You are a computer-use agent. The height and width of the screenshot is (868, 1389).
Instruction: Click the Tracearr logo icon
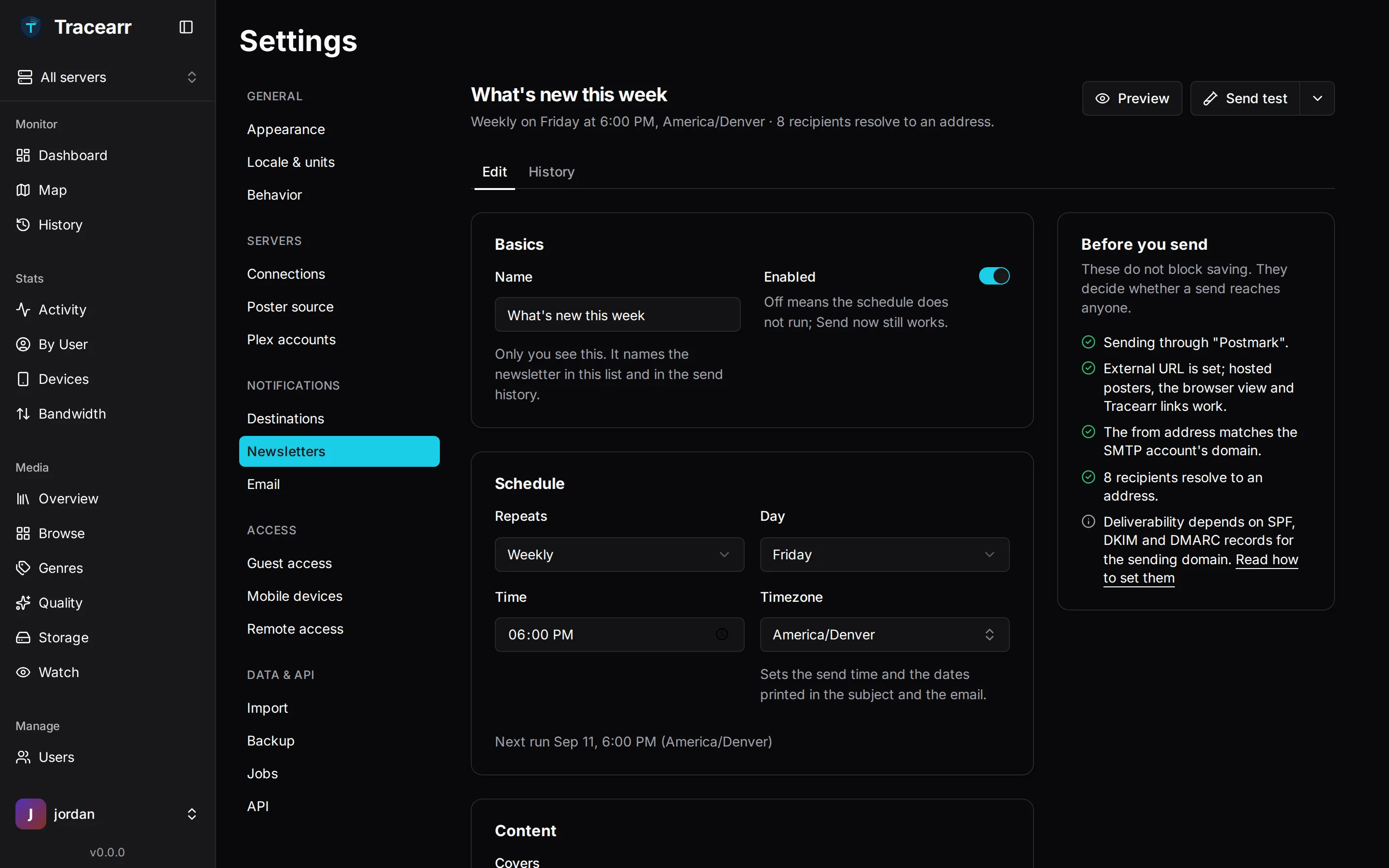(30, 27)
